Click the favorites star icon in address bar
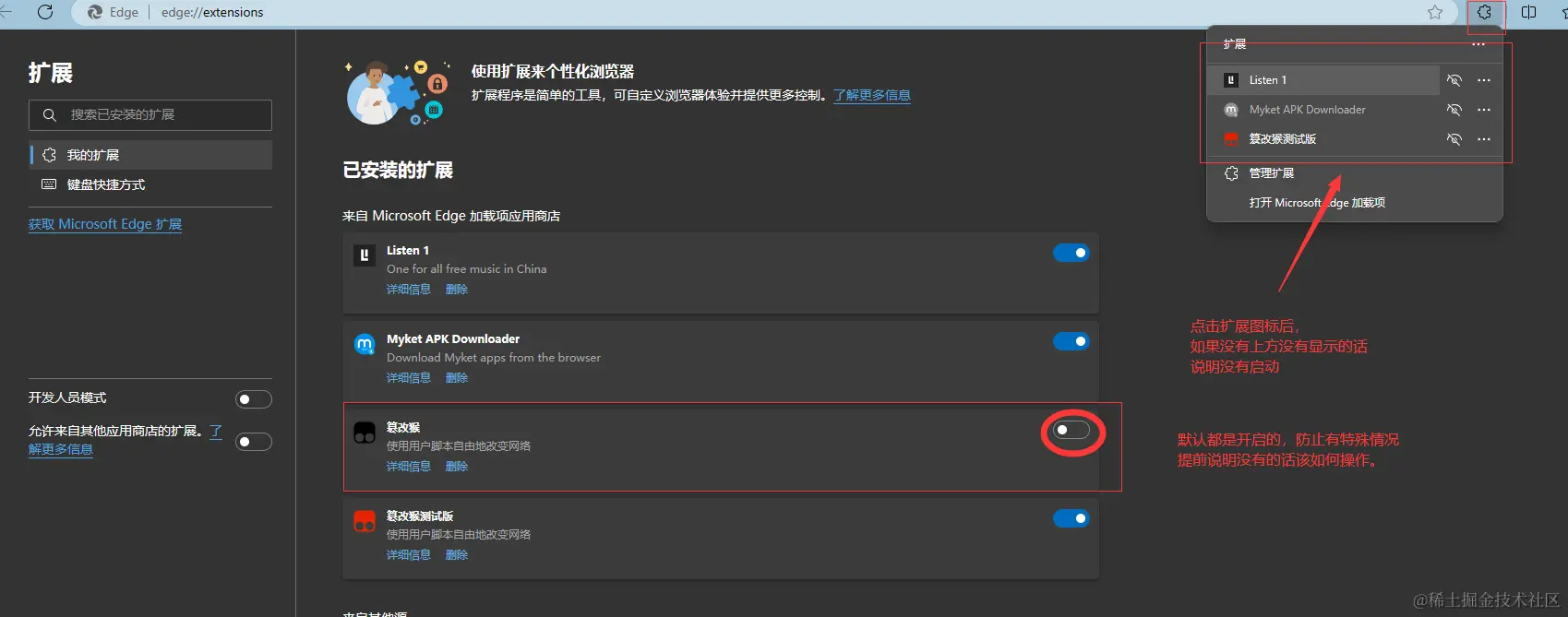The height and width of the screenshot is (617, 1568). [x=1435, y=12]
